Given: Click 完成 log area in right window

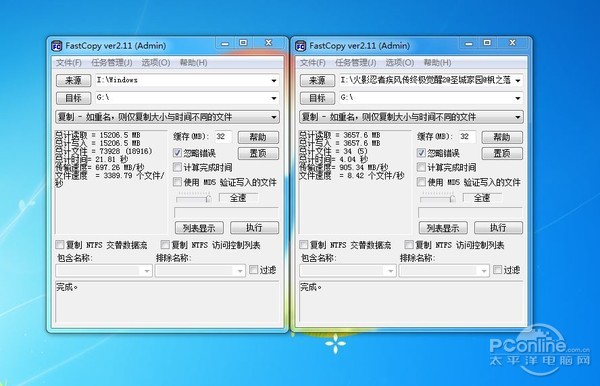Looking at the screenshot, I should 411,302.
